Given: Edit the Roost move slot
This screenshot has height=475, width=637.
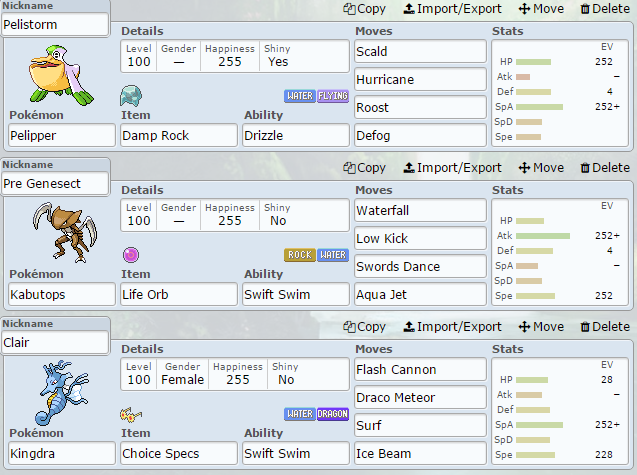Looking at the screenshot, I should click(420, 107).
